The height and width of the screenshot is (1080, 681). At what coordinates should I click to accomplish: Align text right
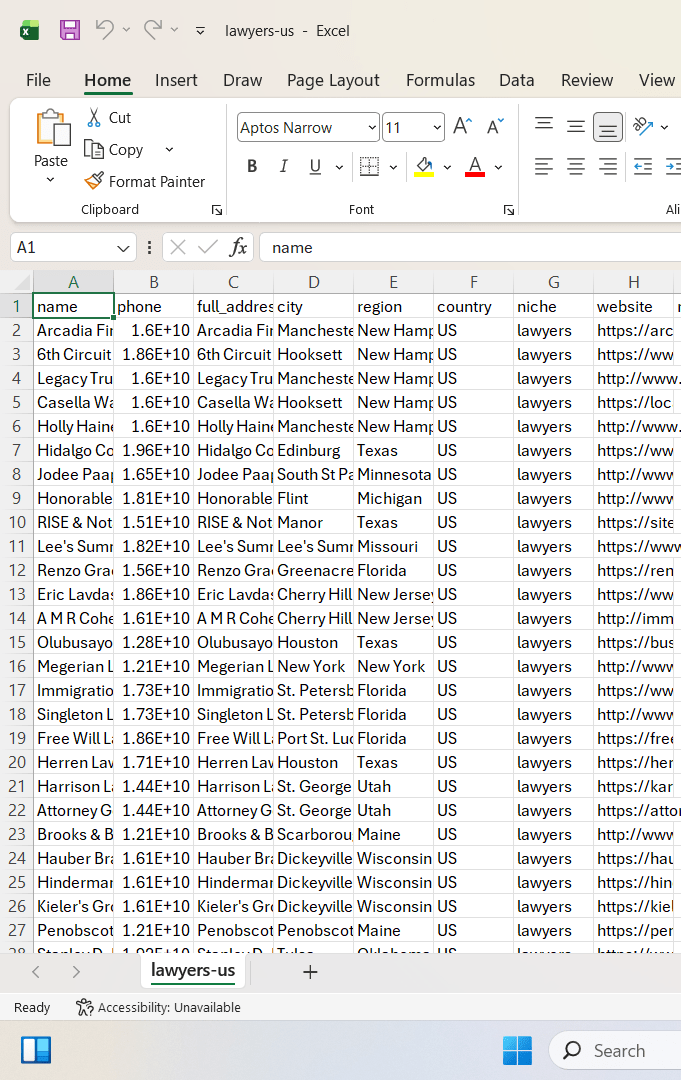(x=607, y=166)
